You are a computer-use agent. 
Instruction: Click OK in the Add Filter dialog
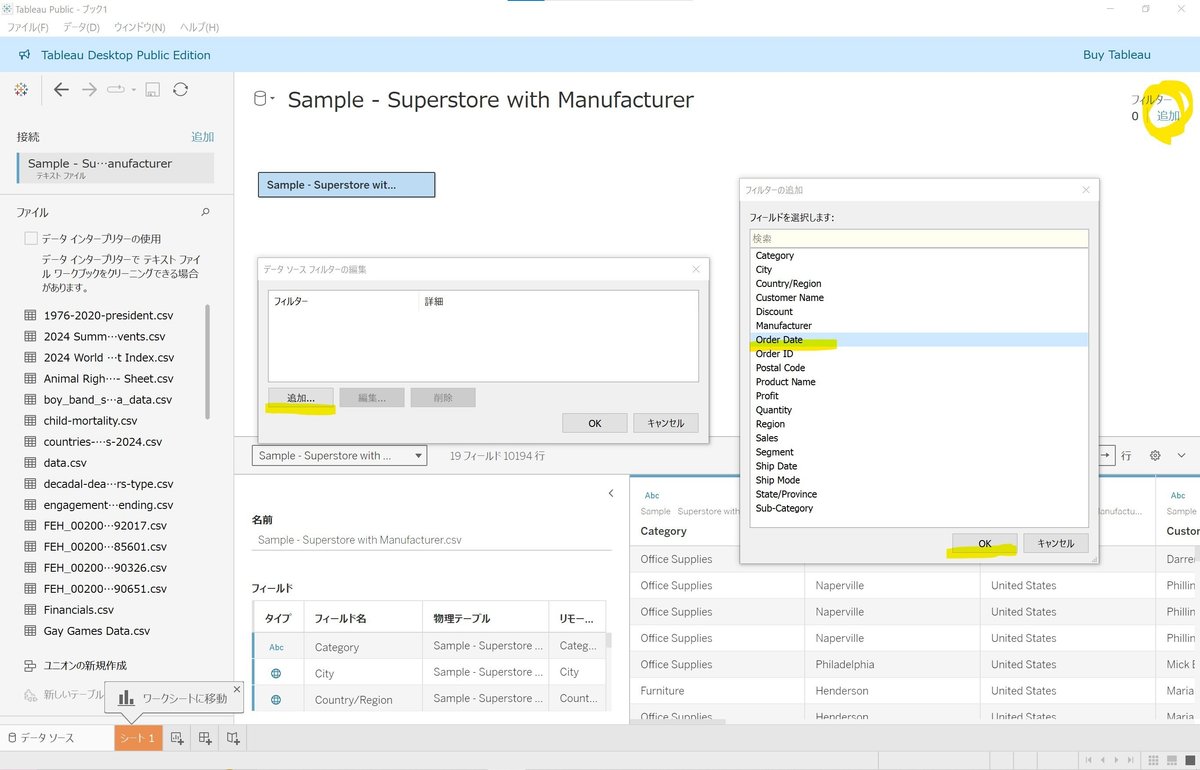tap(985, 544)
